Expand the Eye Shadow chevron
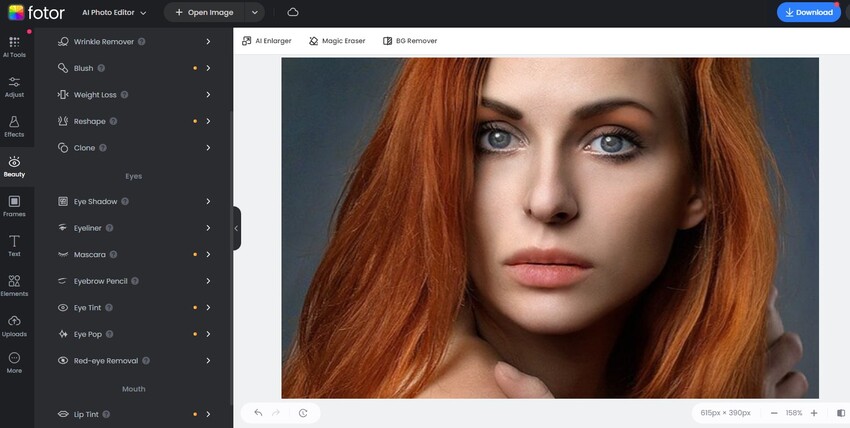The height and width of the screenshot is (428, 850). click(x=208, y=202)
